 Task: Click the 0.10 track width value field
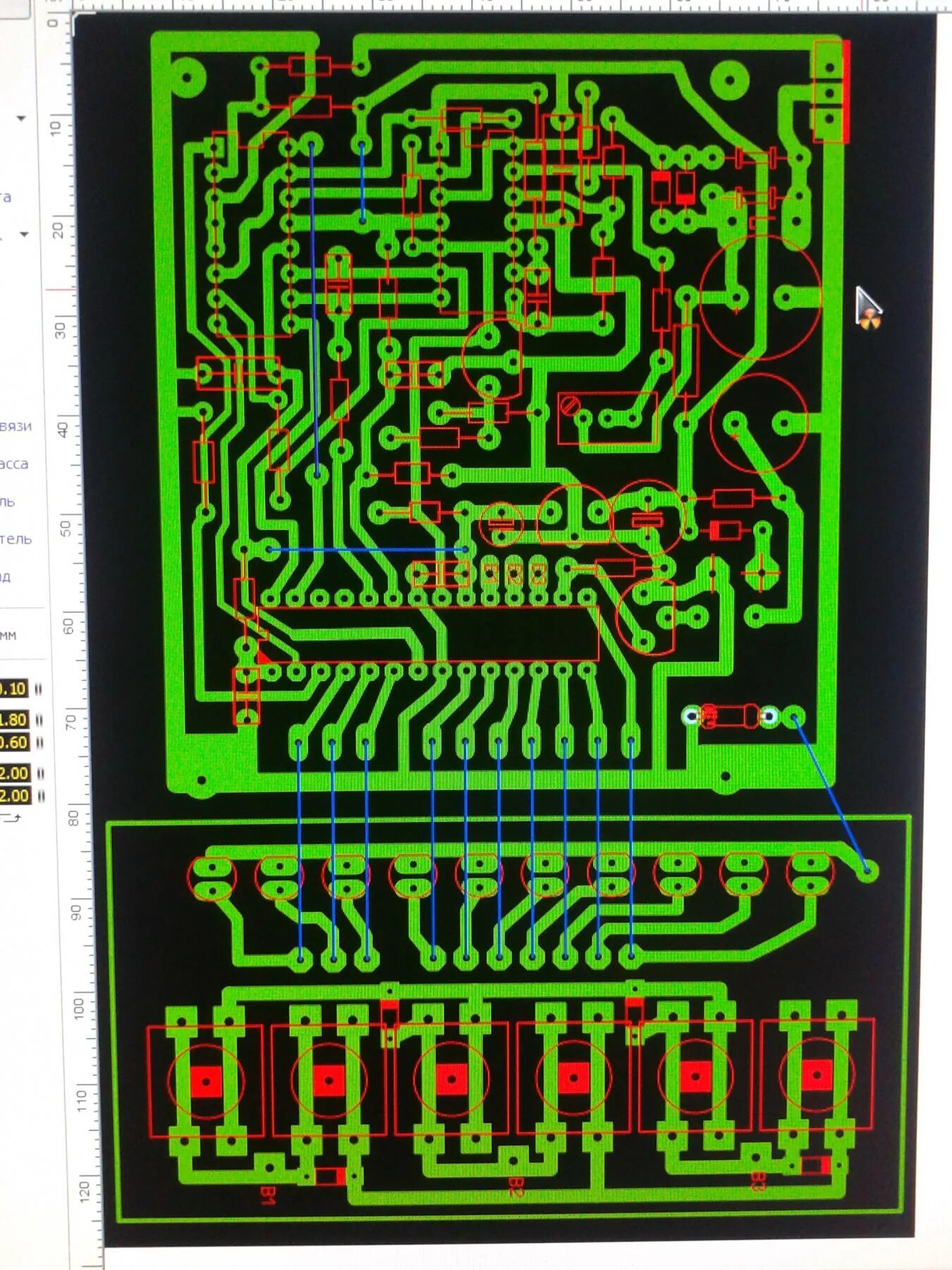(13, 689)
